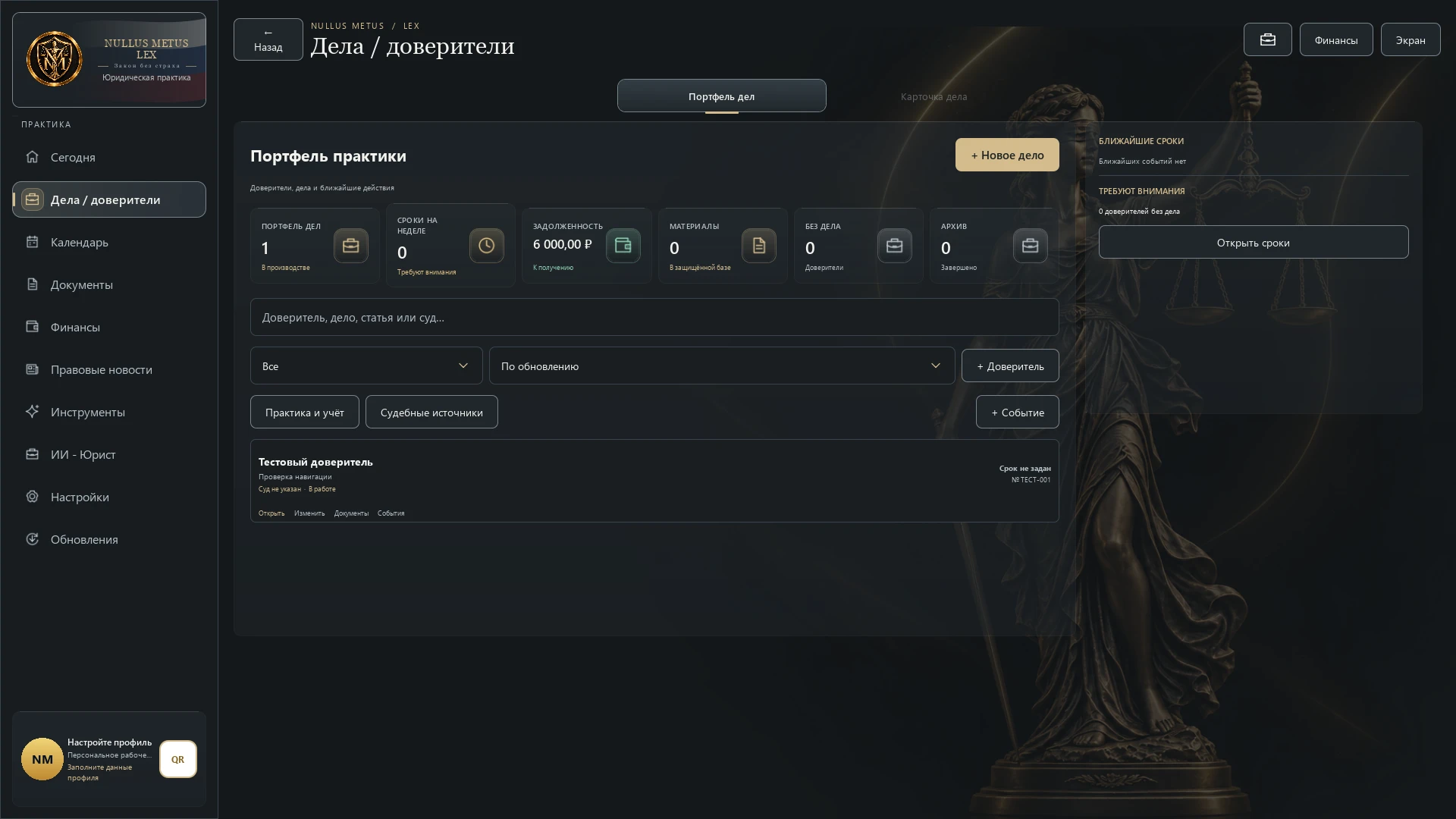The height and width of the screenshot is (819, 1456).
Task: Focus the Доверитель, дело, статья search field
Action: [x=654, y=317]
